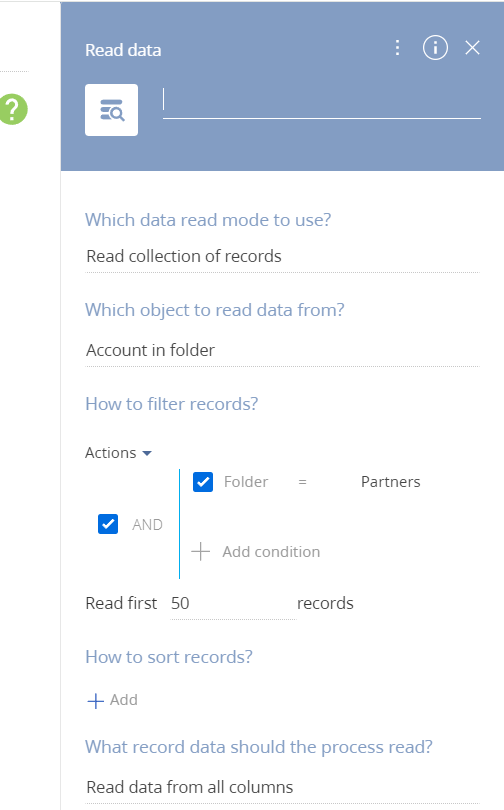This screenshot has height=810, width=504.
Task: Toggle the AND group checkbox
Action: [x=108, y=524]
